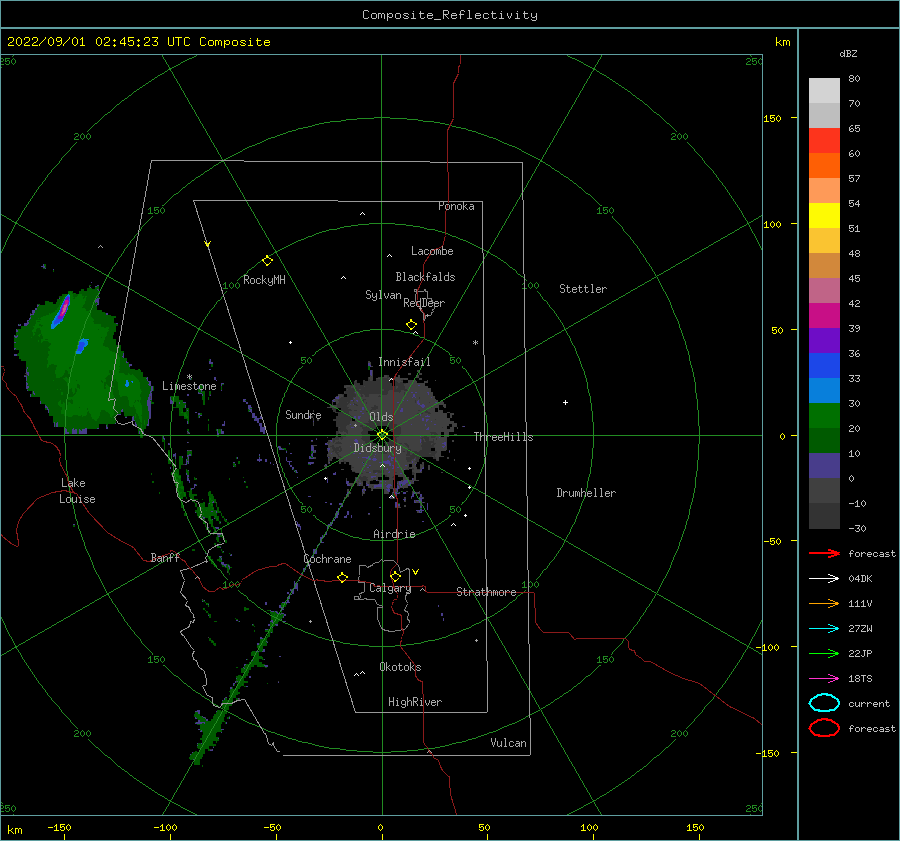Screen dimensions: 900x841
Task: Pick the orange 57-60 dBZ swatch
Action: pyautogui.click(x=824, y=166)
